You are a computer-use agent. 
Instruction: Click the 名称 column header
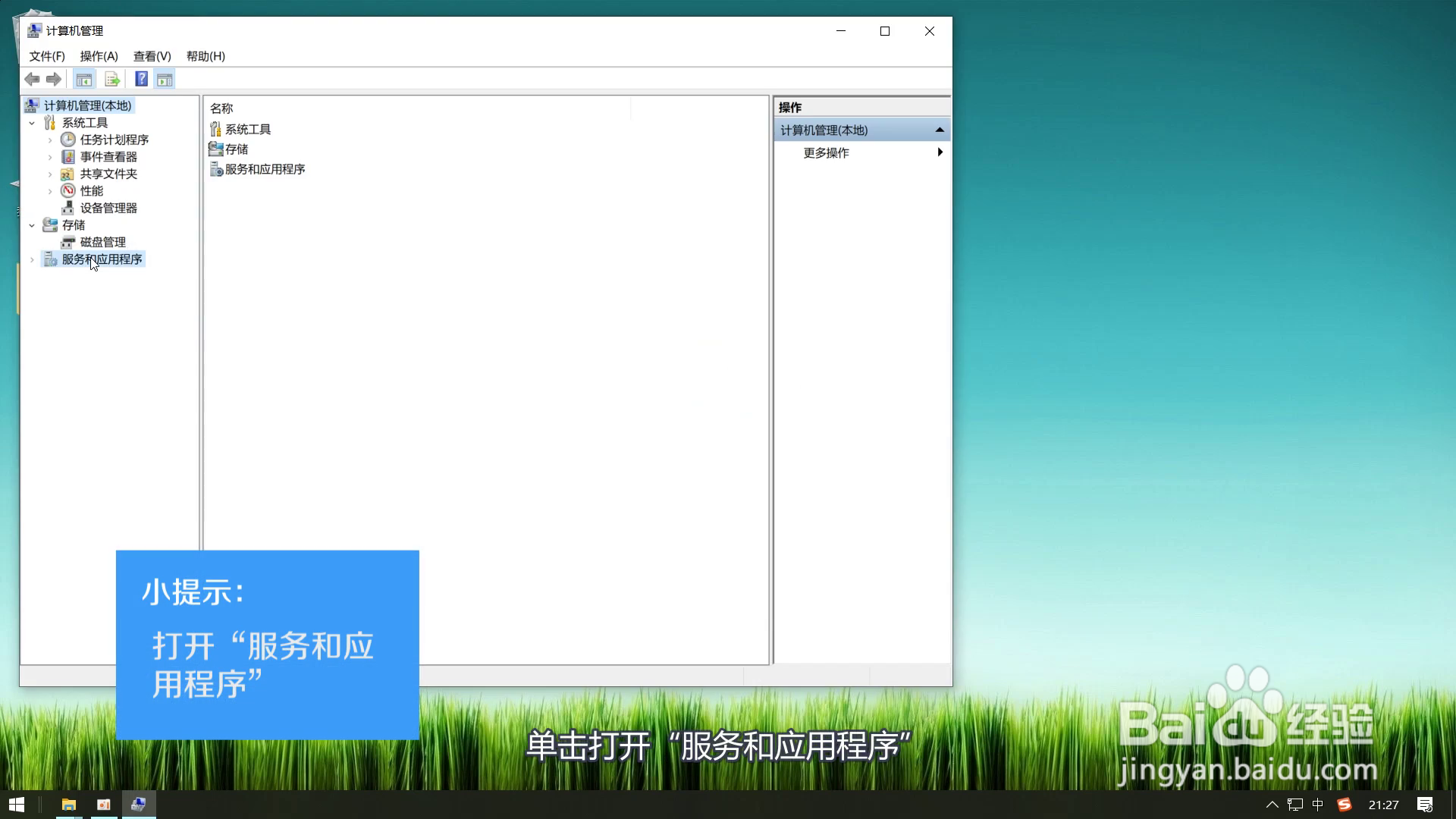221,108
